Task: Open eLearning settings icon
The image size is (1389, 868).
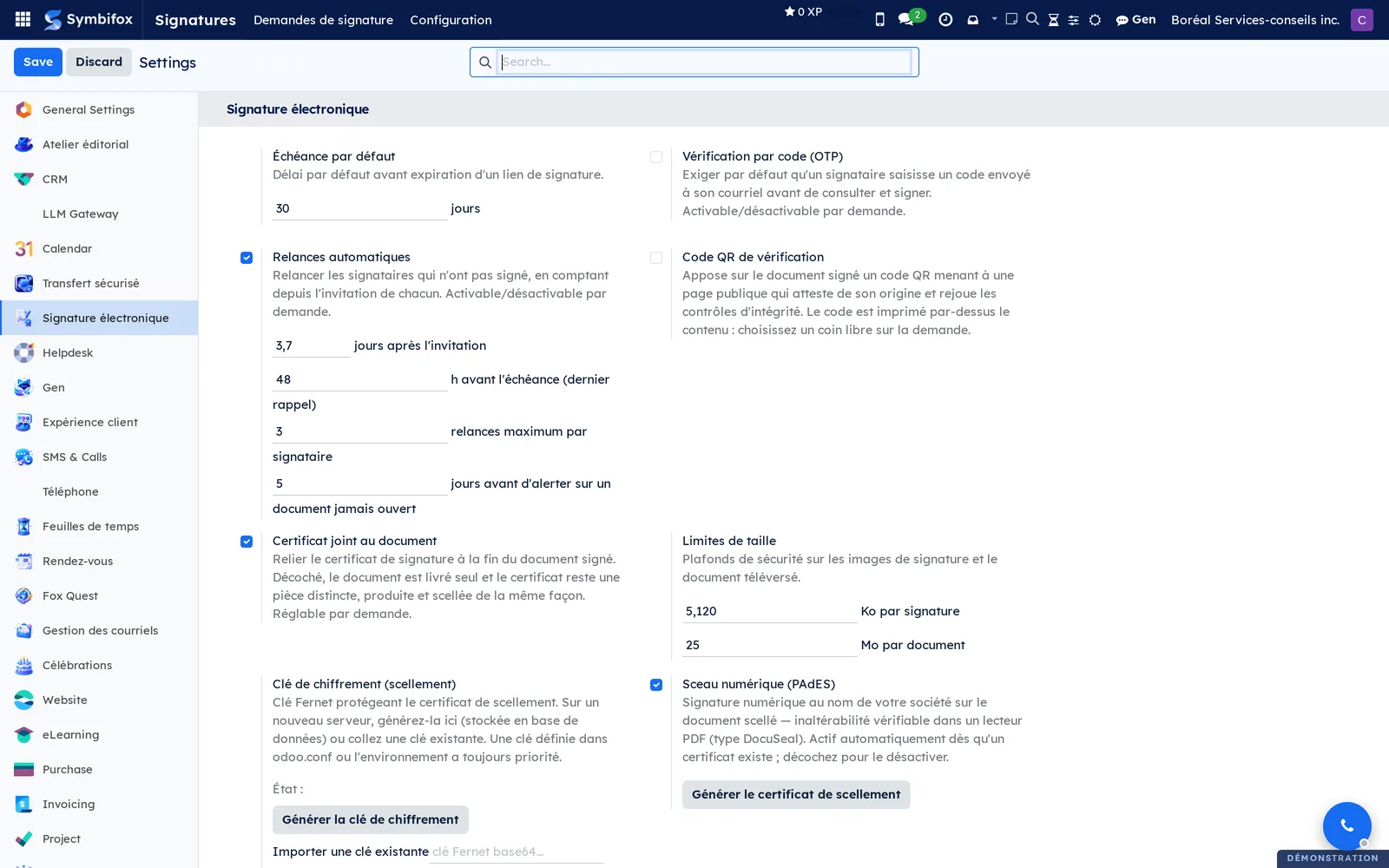Action: pos(24,734)
